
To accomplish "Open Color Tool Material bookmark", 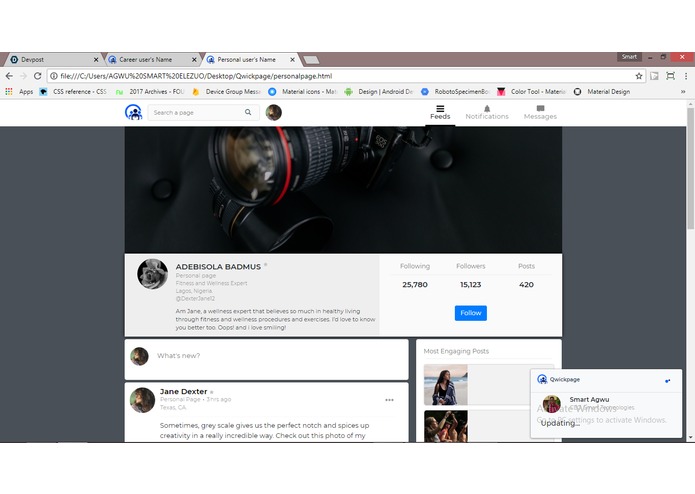I will [532, 92].
